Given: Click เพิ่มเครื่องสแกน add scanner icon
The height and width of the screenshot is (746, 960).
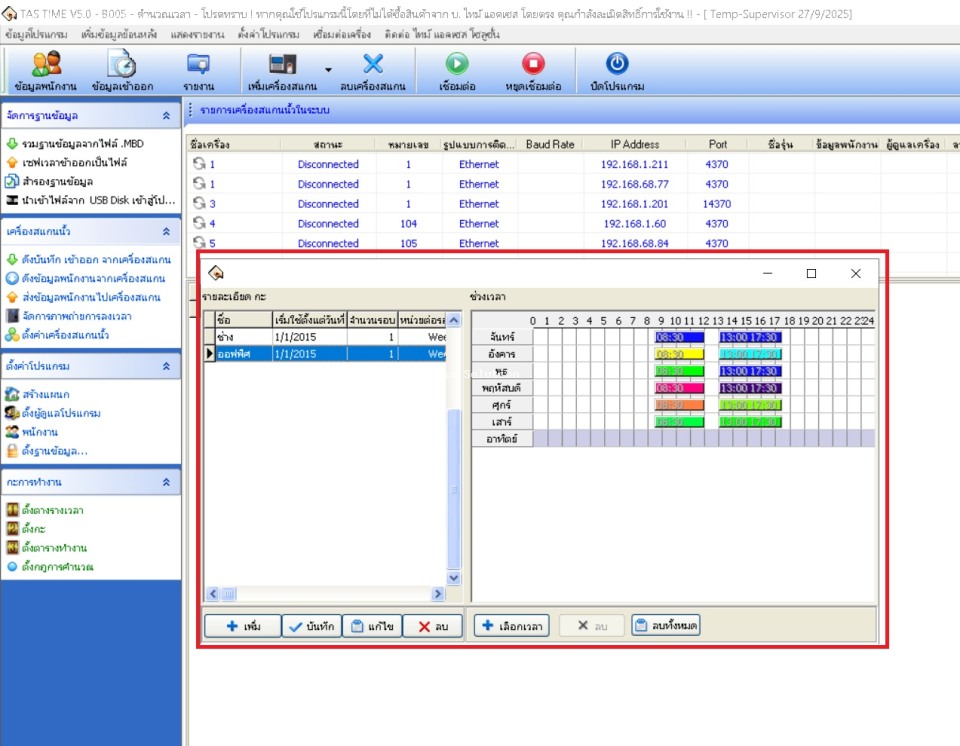Looking at the screenshot, I should (283, 64).
